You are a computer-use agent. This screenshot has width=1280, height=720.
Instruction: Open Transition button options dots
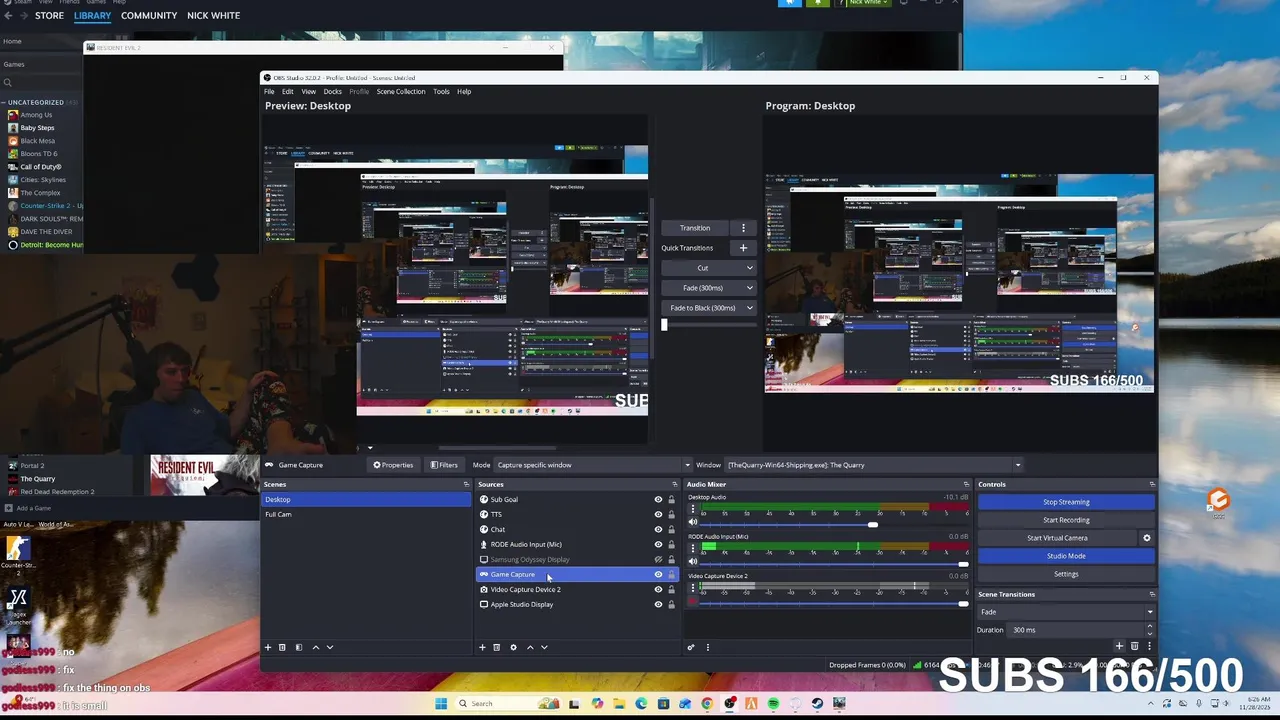(x=743, y=228)
